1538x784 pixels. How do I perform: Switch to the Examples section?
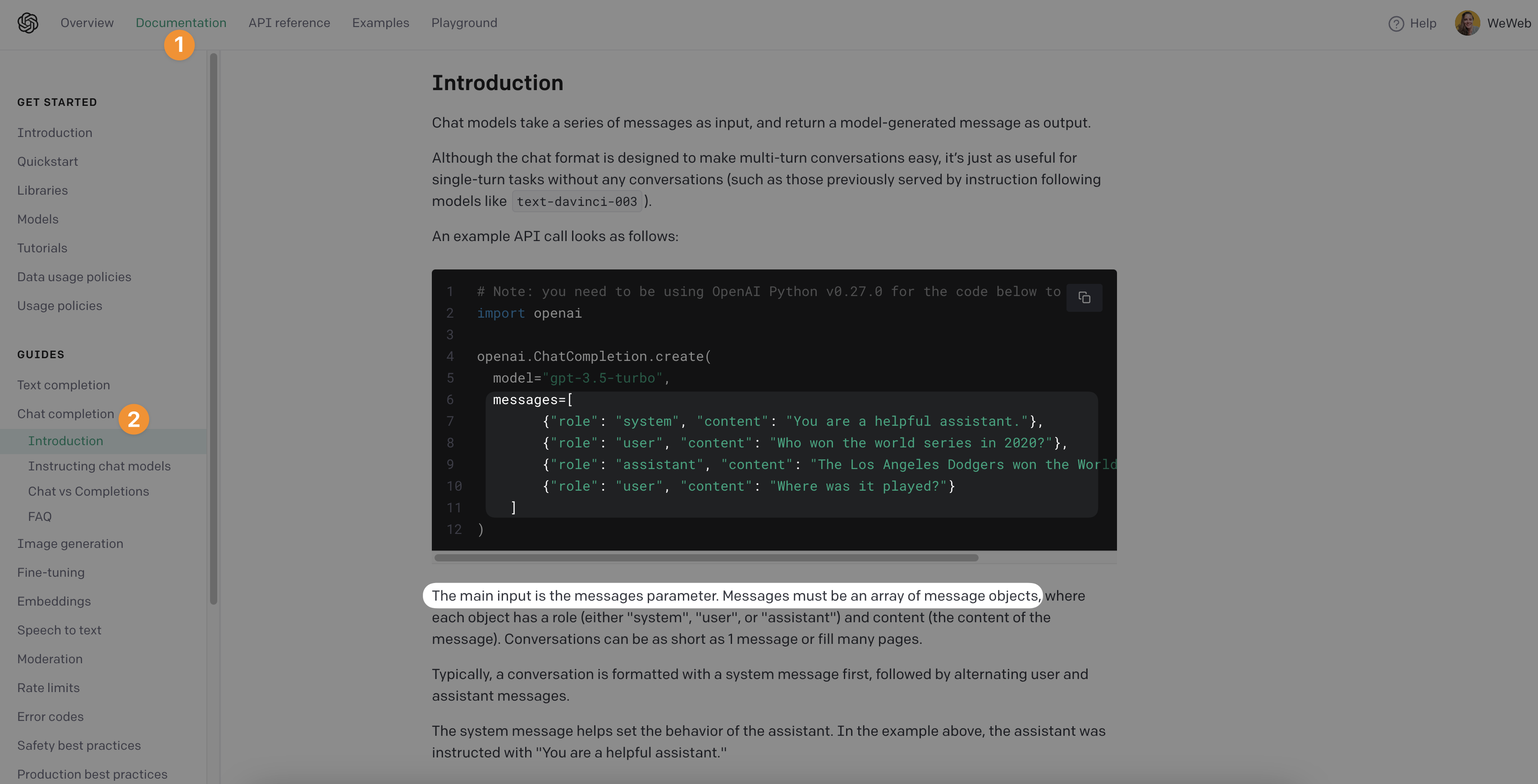click(381, 23)
